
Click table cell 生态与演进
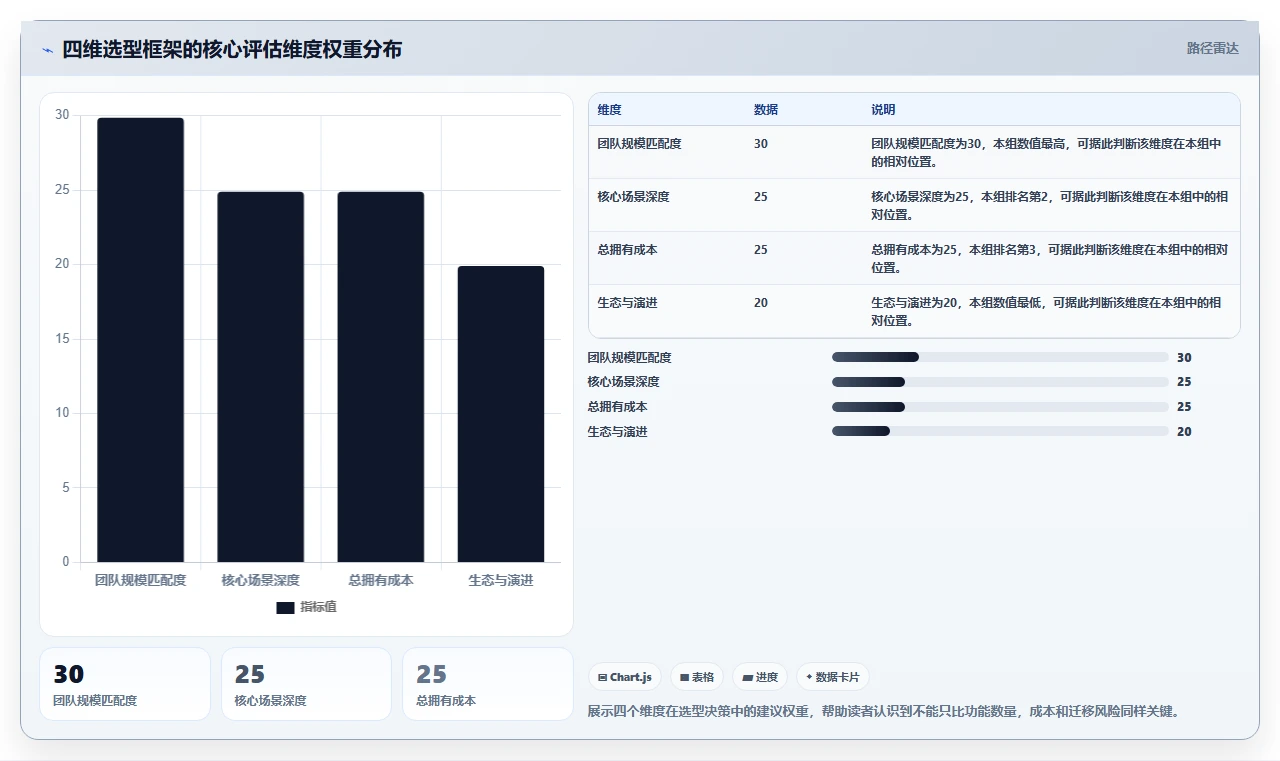point(627,303)
